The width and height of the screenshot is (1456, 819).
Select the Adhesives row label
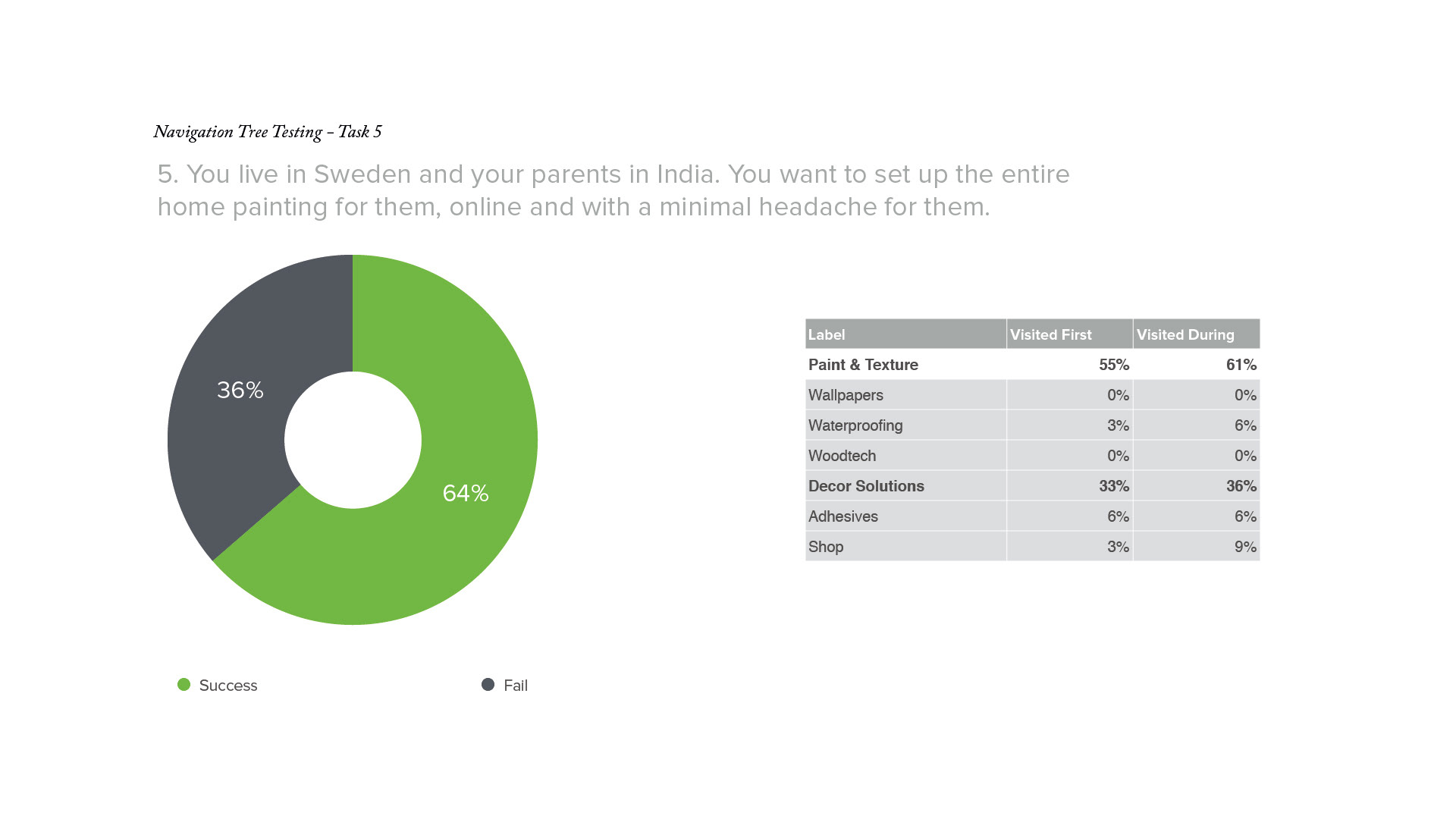[843, 516]
